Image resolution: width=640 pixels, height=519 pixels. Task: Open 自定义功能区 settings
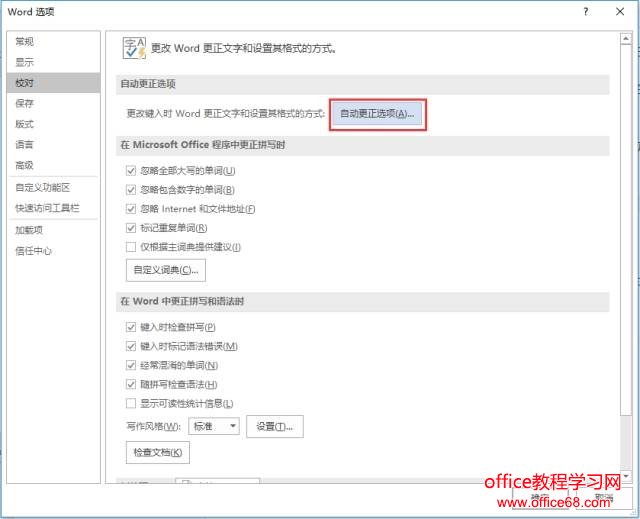point(53,188)
